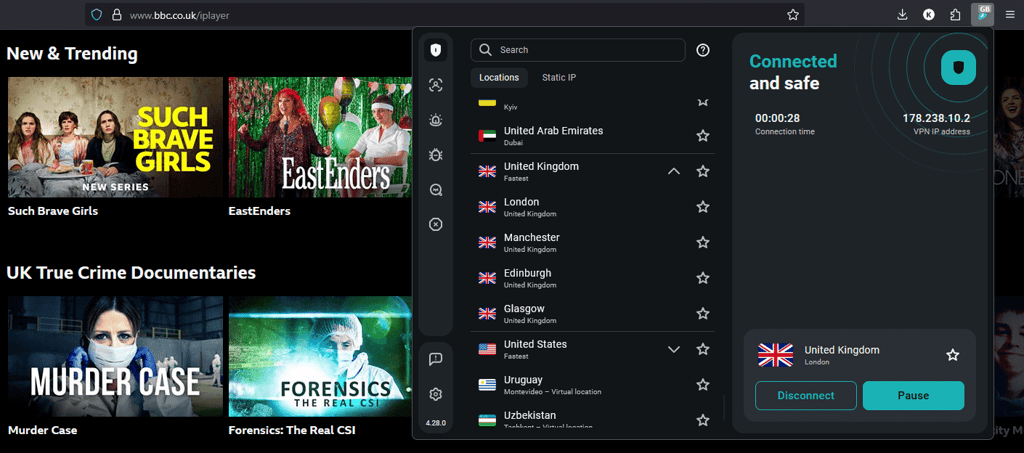Favorite the United Kingdom Fastest star

click(703, 171)
